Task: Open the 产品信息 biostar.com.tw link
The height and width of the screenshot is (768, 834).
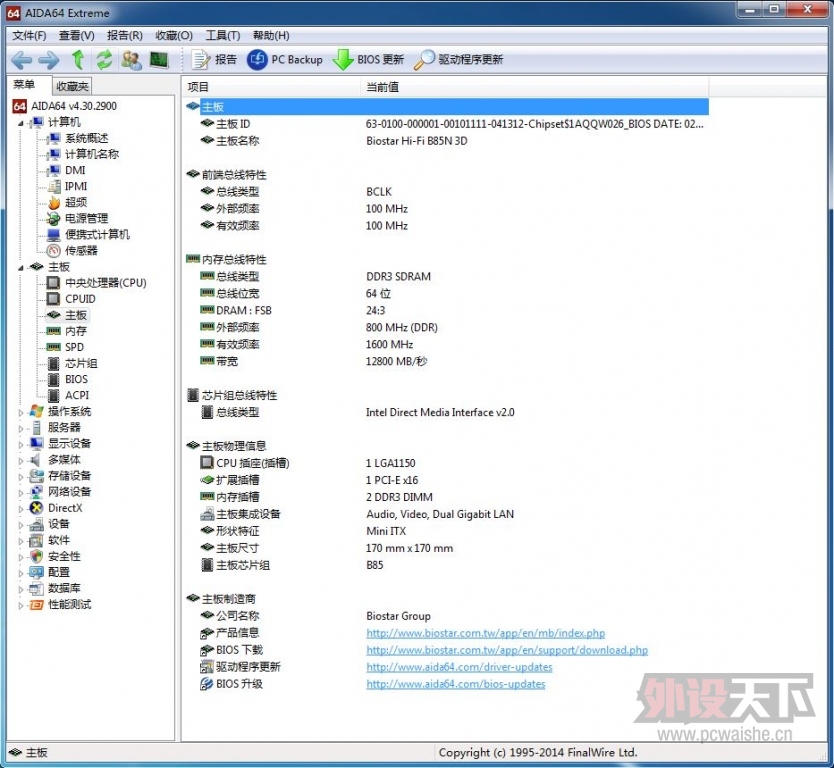Action: point(486,633)
